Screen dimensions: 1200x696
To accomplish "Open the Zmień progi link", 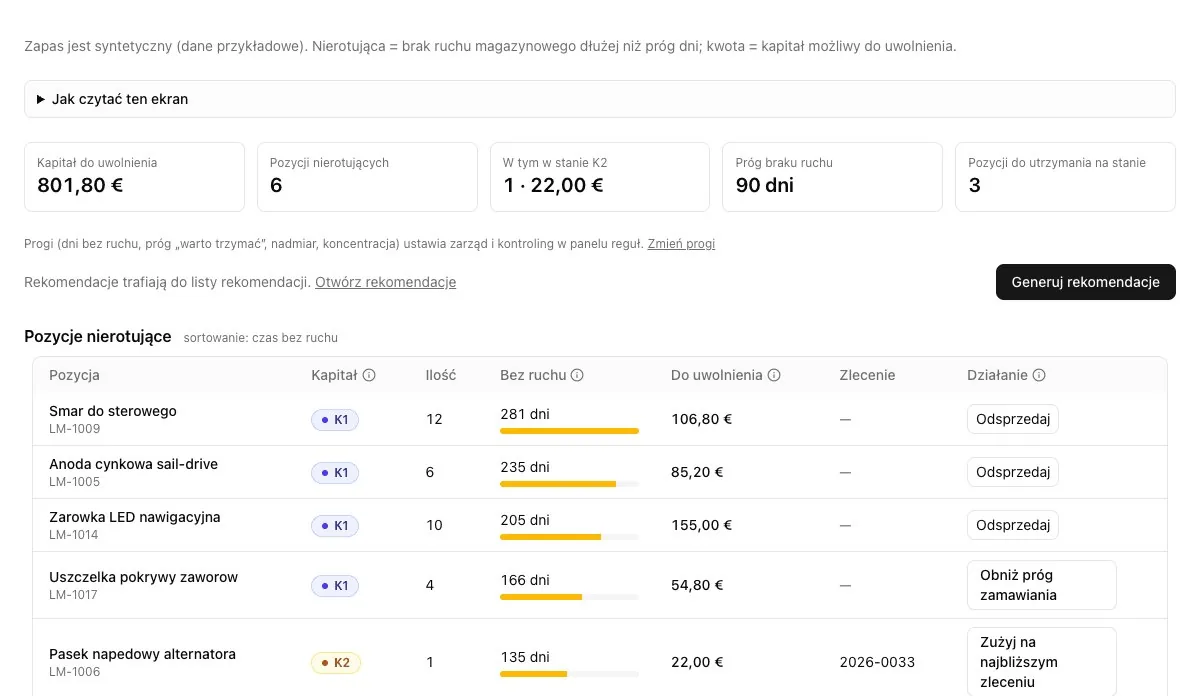I will click(681, 244).
